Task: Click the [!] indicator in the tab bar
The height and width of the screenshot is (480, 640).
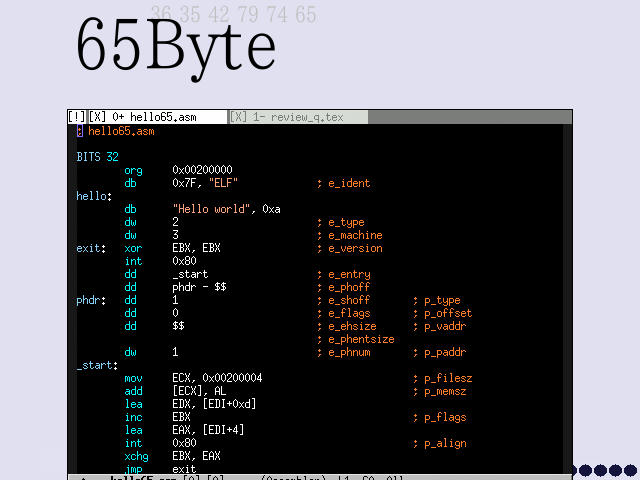Action: click(x=77, y=117)
